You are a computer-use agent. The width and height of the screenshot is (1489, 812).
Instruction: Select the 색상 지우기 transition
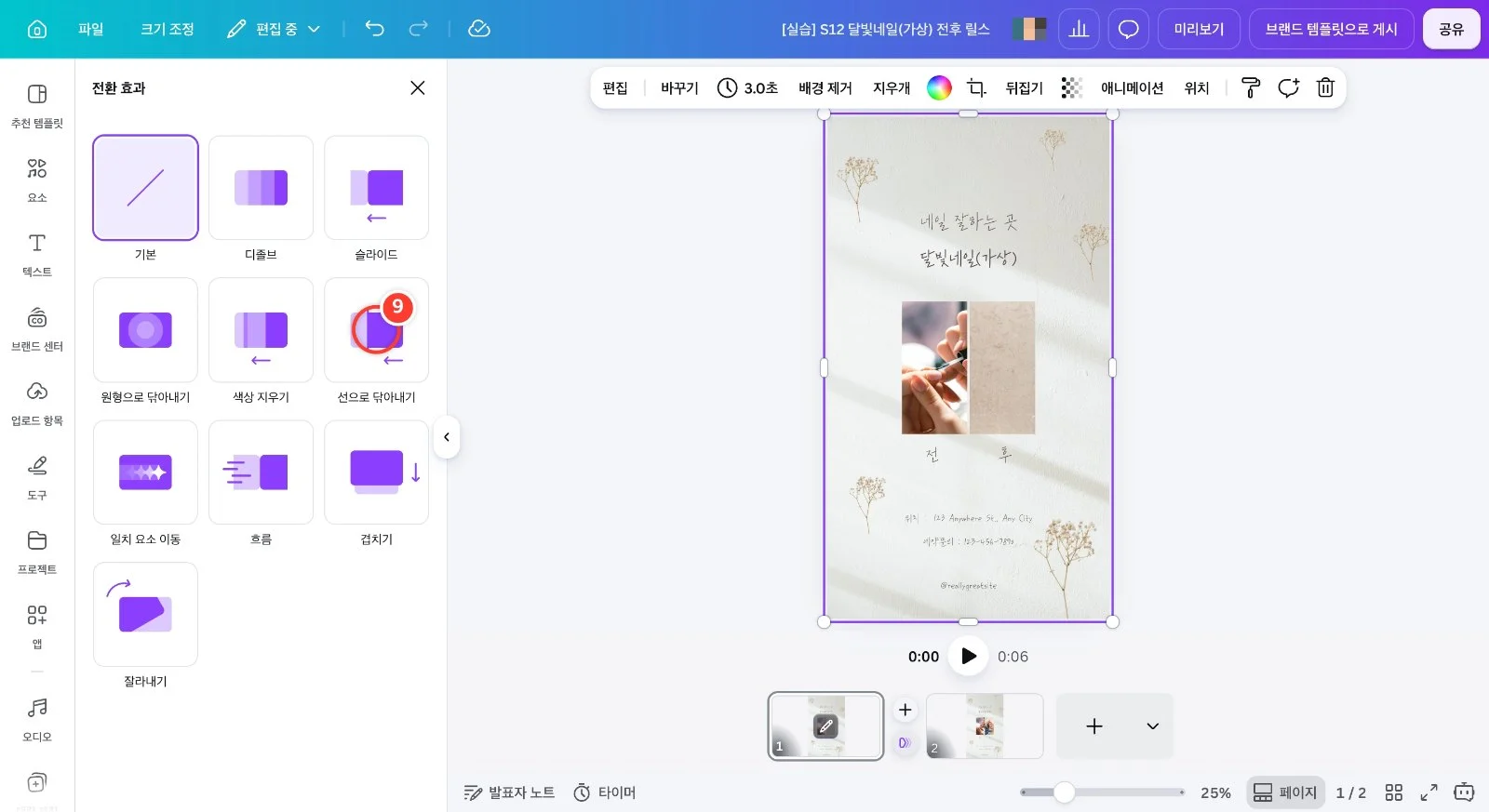[261, 330]
